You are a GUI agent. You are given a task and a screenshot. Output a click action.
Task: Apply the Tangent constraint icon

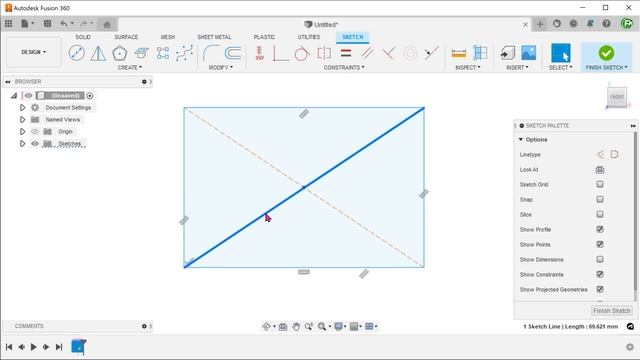tap(302, 53)
